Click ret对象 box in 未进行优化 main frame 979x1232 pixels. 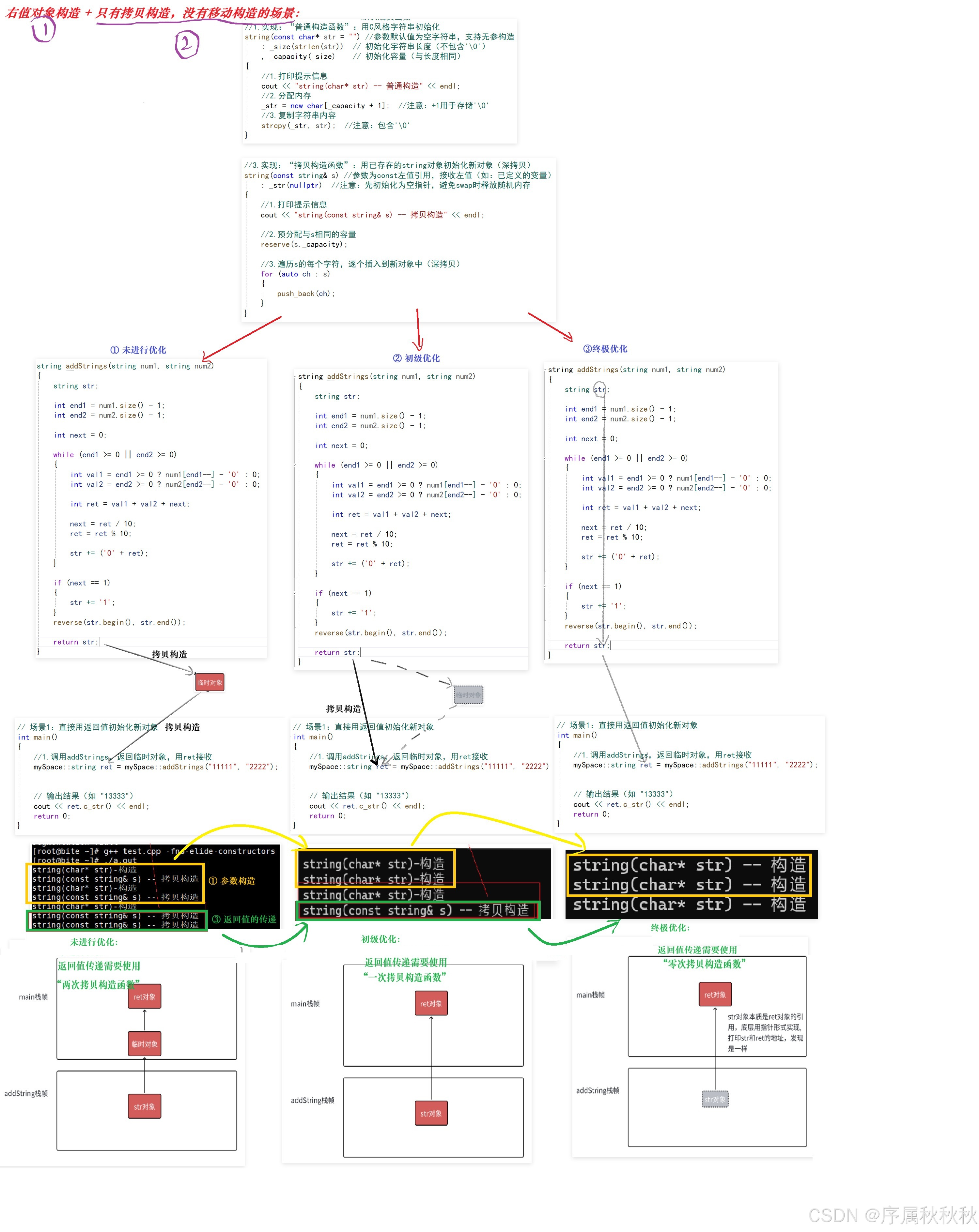[x=144, y=996]
